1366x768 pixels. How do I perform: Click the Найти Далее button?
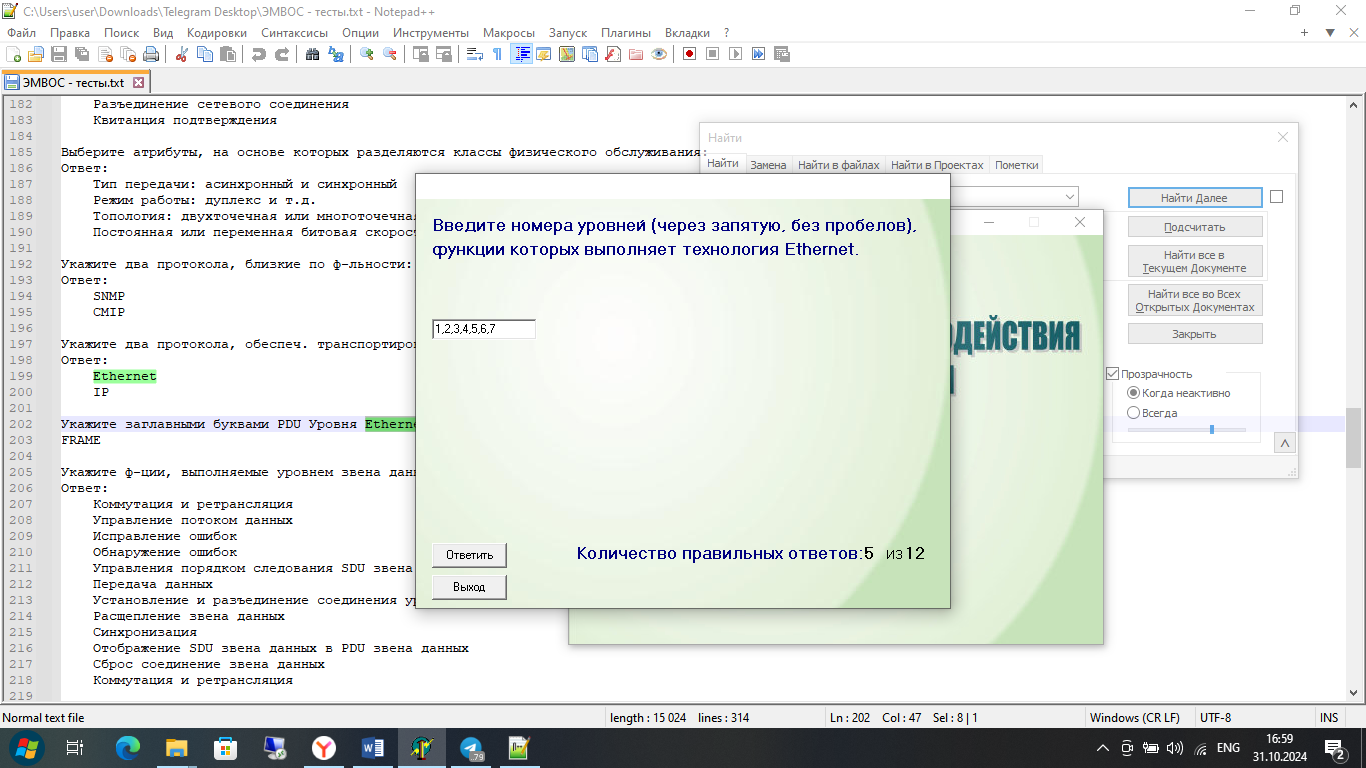tap(1195, 198)
